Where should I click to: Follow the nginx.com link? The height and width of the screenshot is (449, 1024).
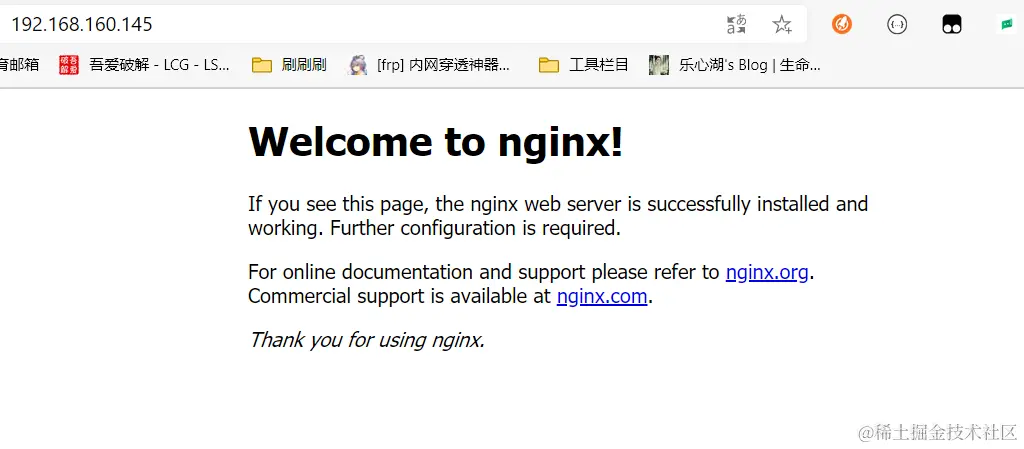pos(601,296)
